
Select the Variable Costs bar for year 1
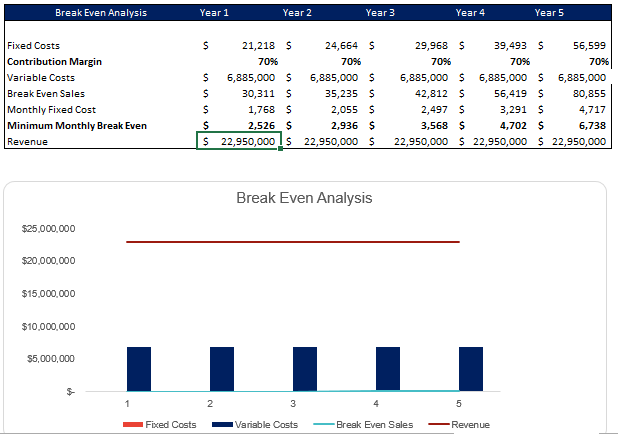click(138, 369)
